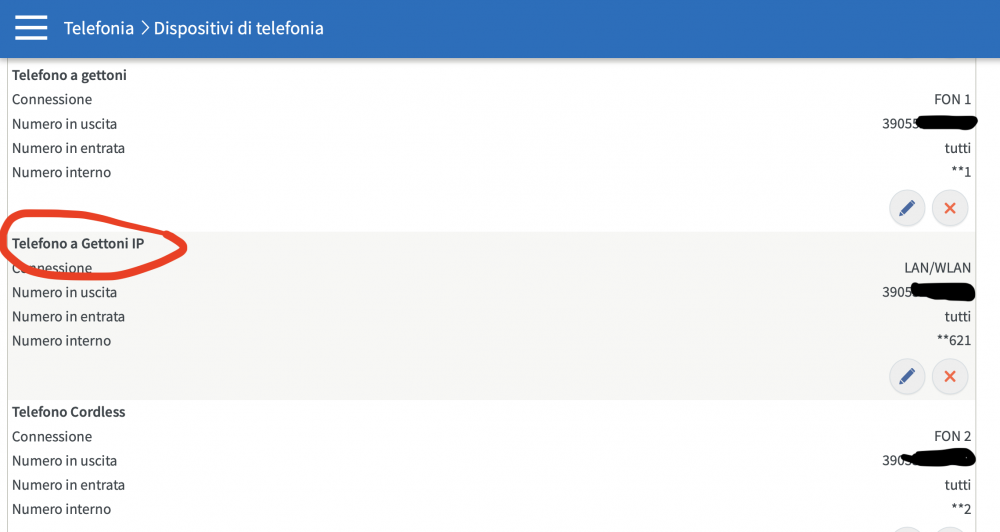
Task: Click internal number **621
Action: coord(953,341)
